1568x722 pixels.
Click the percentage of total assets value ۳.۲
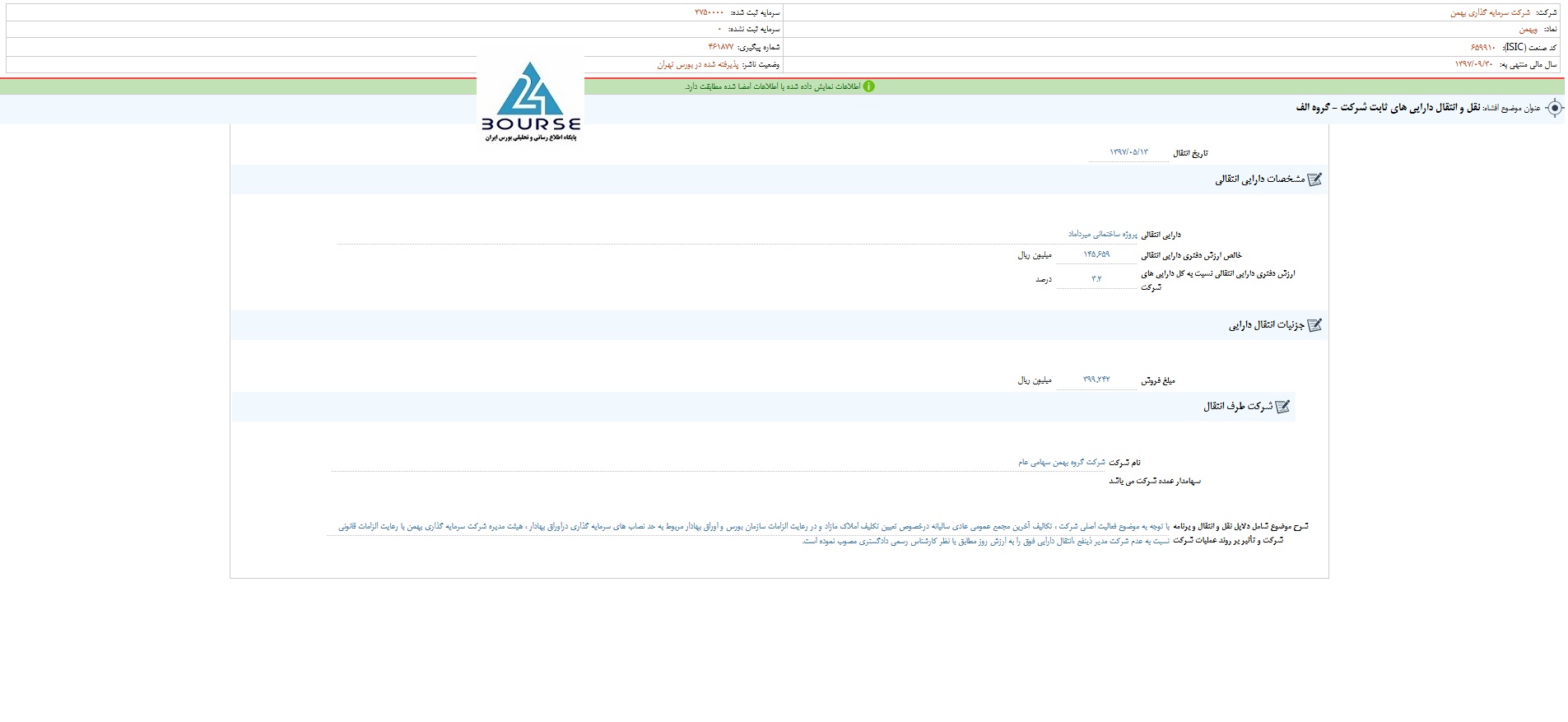pyautogui.click(x=1096, y=278)
